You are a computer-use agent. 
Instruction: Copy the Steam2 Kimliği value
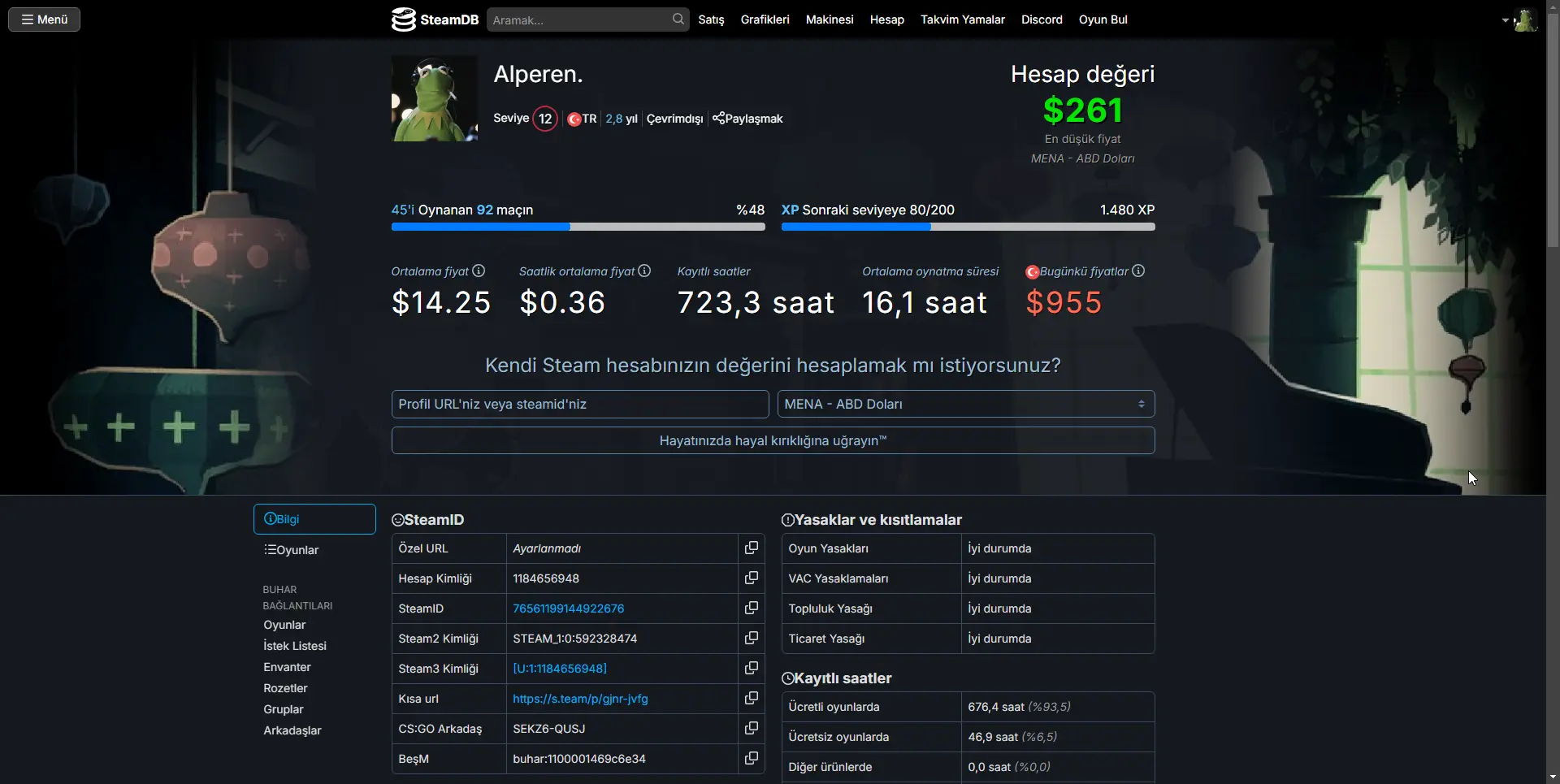click(751, 639)
